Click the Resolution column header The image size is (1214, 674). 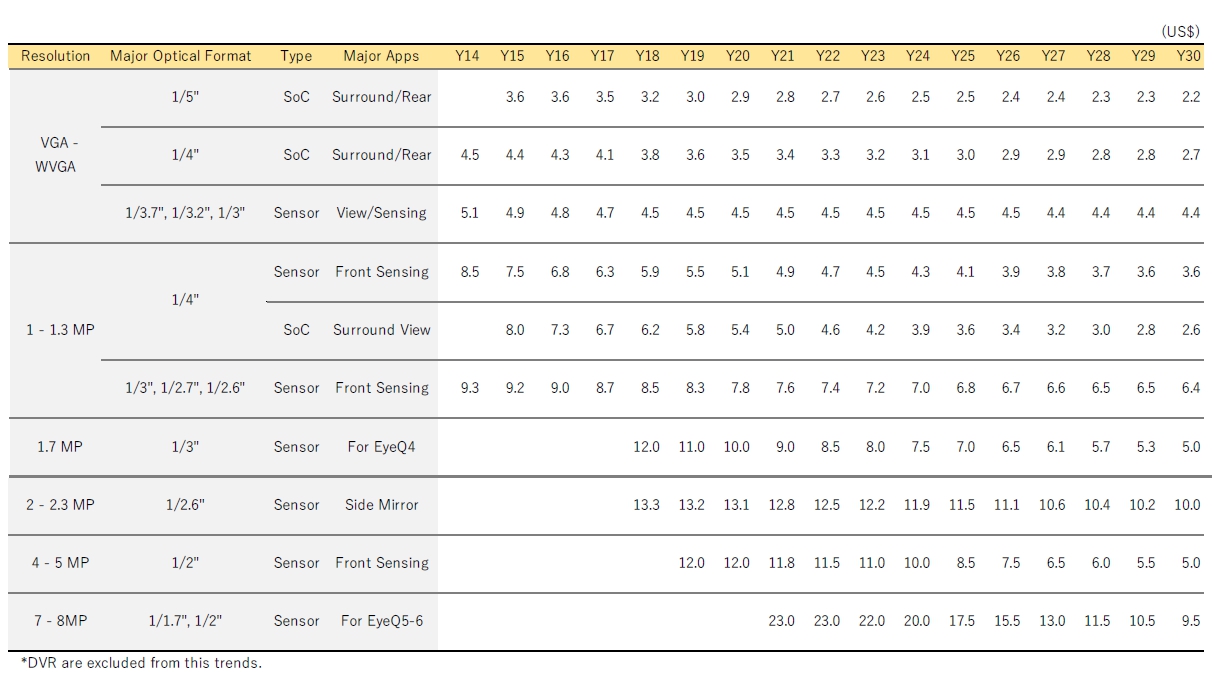(56, 56)
